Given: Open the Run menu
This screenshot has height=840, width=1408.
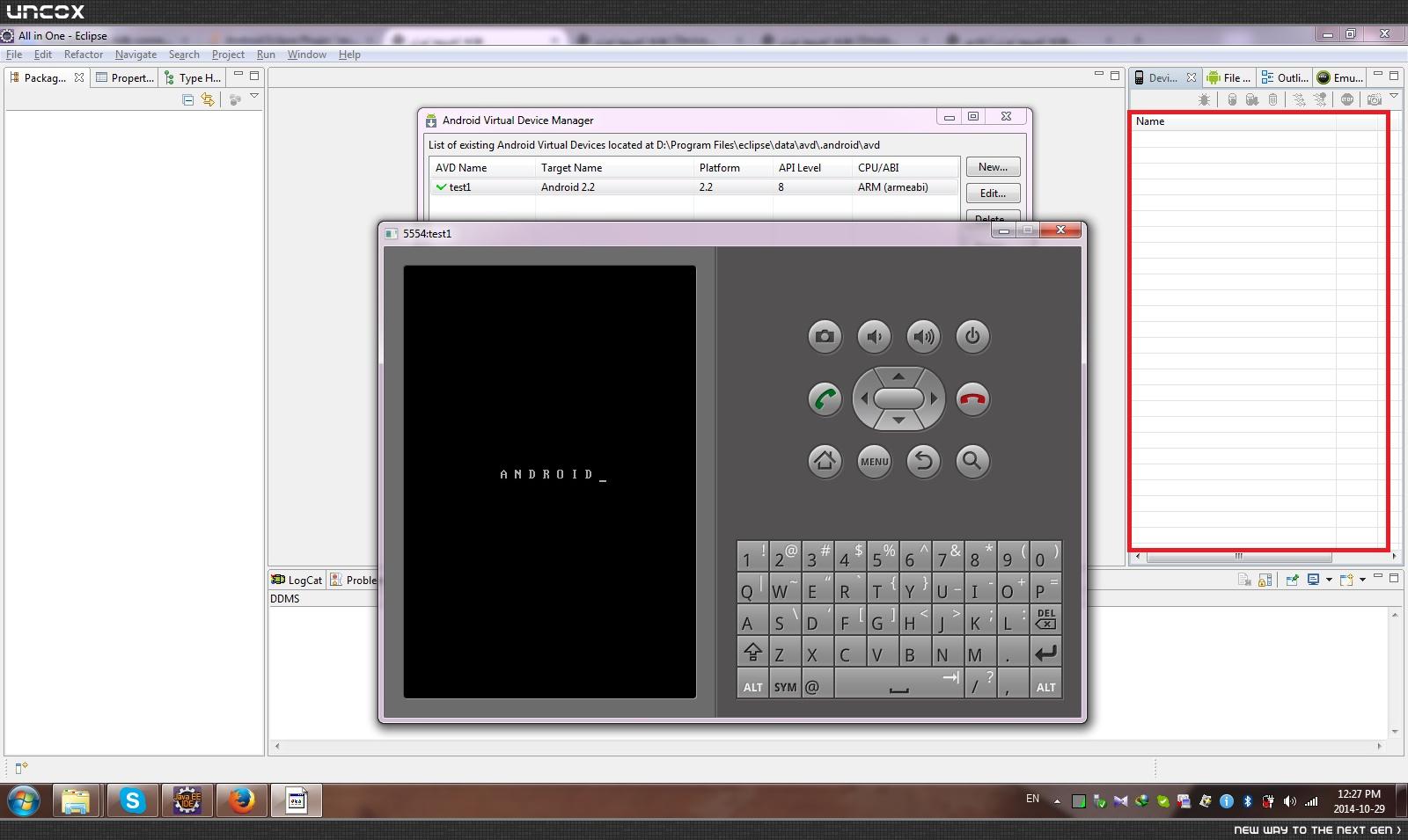Looking at the screenshot, I should (x=266, y=55).
